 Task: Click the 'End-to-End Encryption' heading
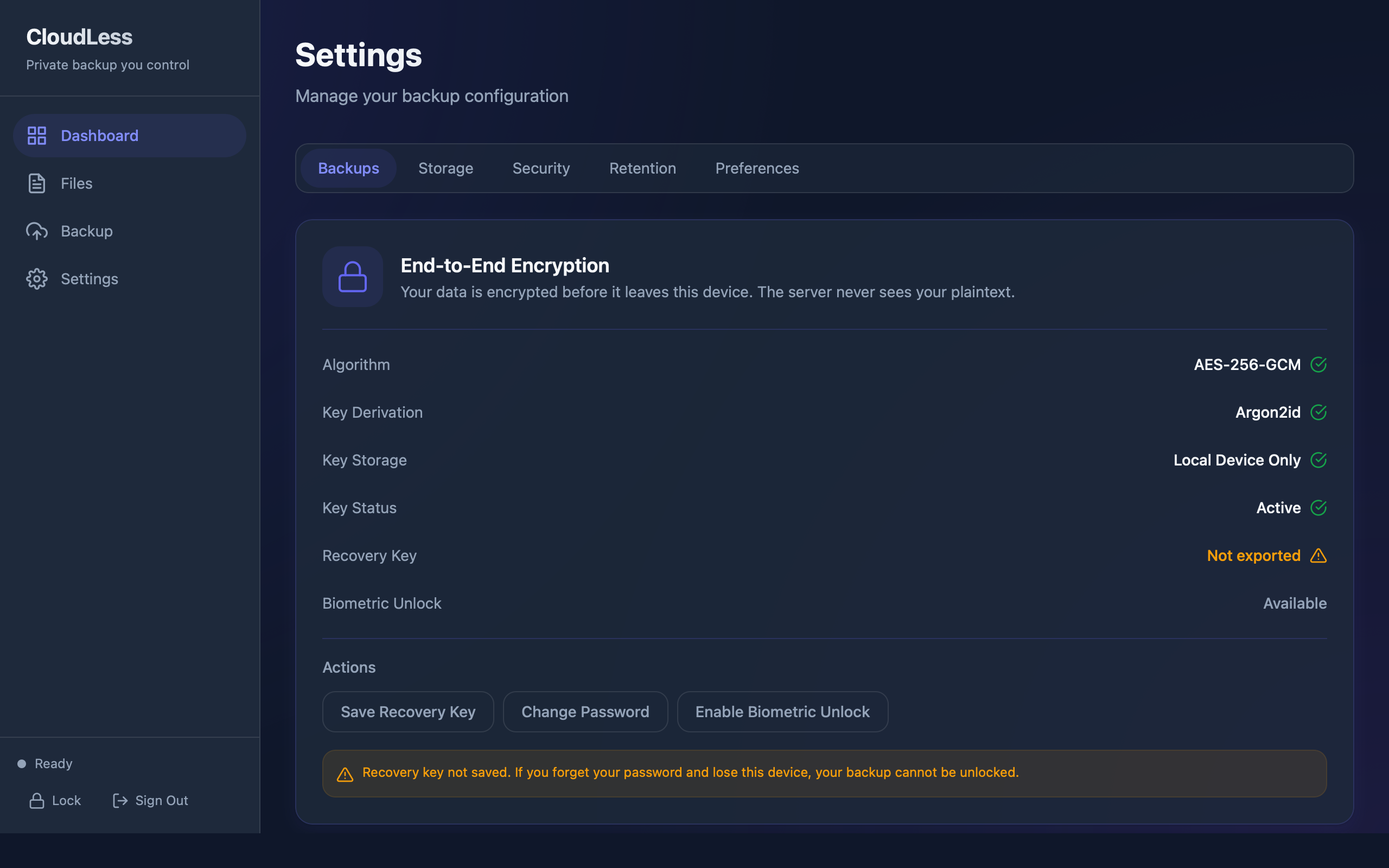click(x=505, y=265)
